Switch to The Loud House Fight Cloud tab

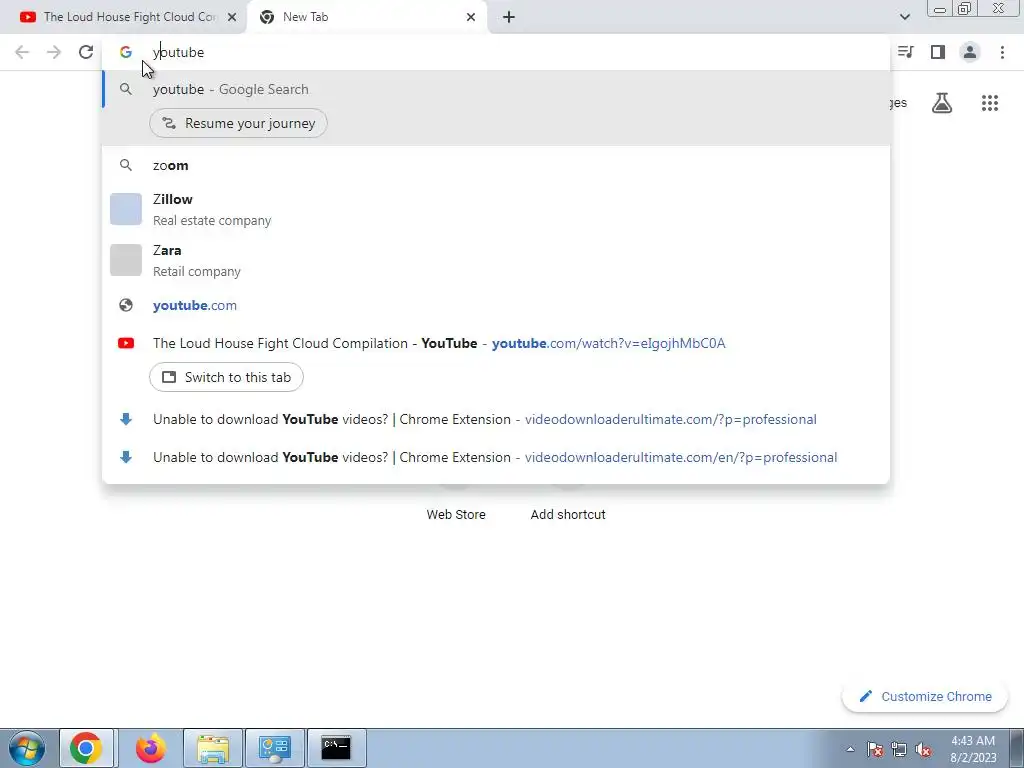point(123,17)
